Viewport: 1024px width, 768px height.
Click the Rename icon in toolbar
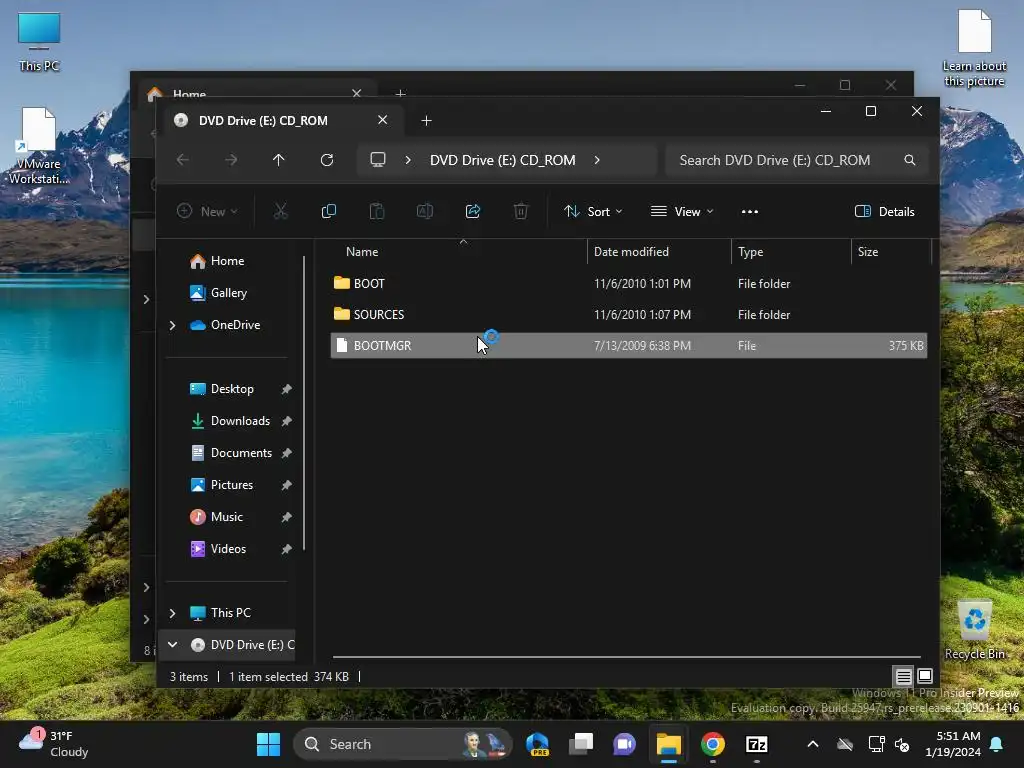pyautogui.click(x=425, y=211)
